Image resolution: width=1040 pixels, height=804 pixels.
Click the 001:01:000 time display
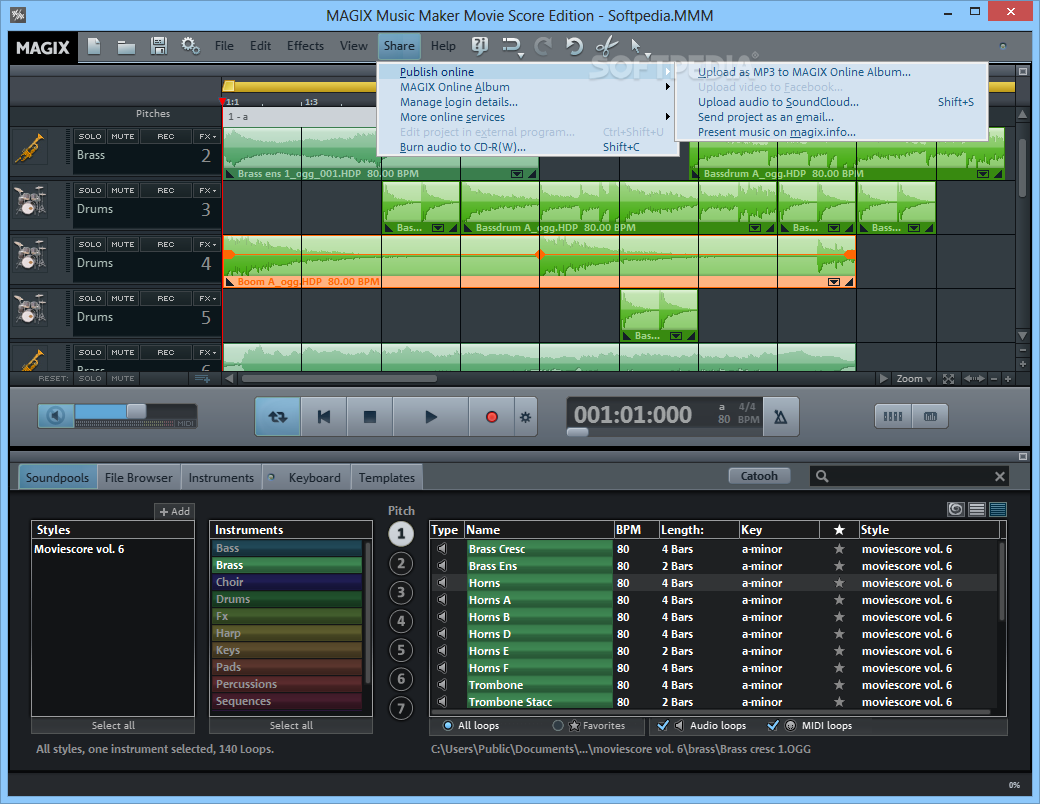[632, 415]
